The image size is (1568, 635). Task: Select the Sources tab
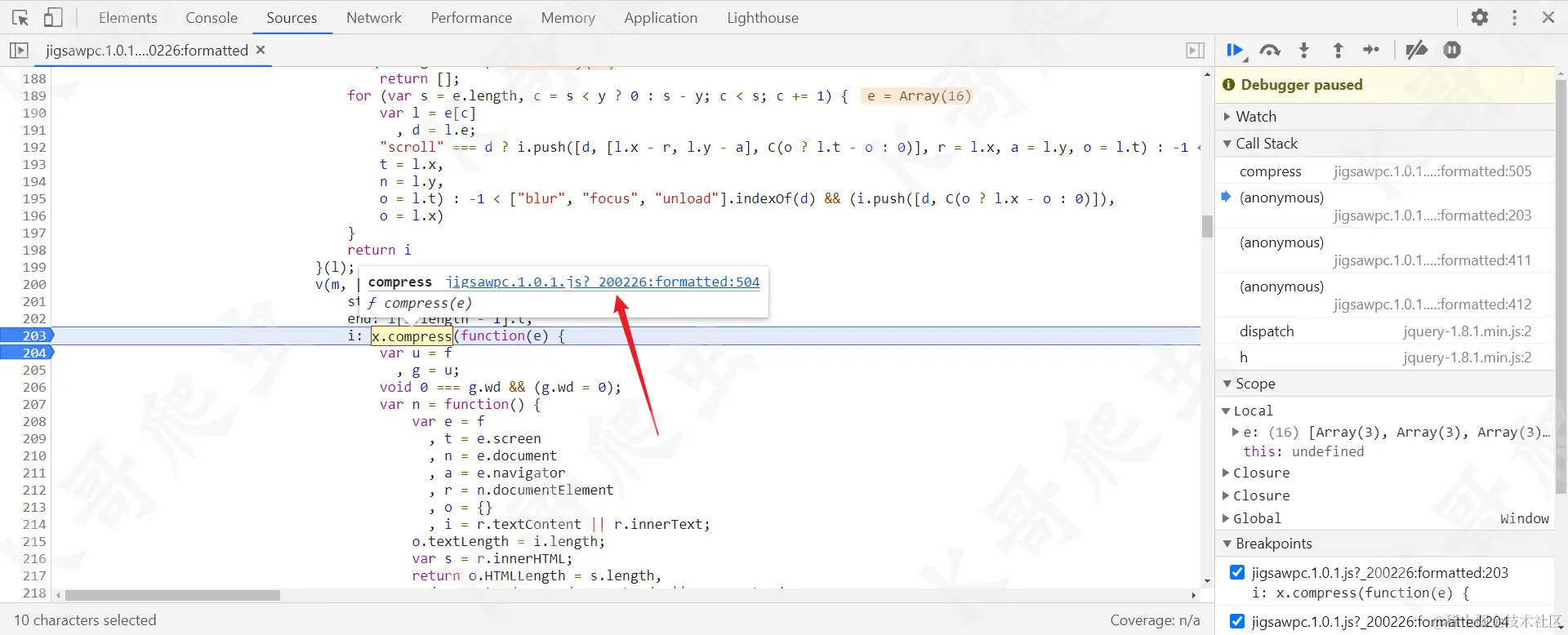pos(292,17)
